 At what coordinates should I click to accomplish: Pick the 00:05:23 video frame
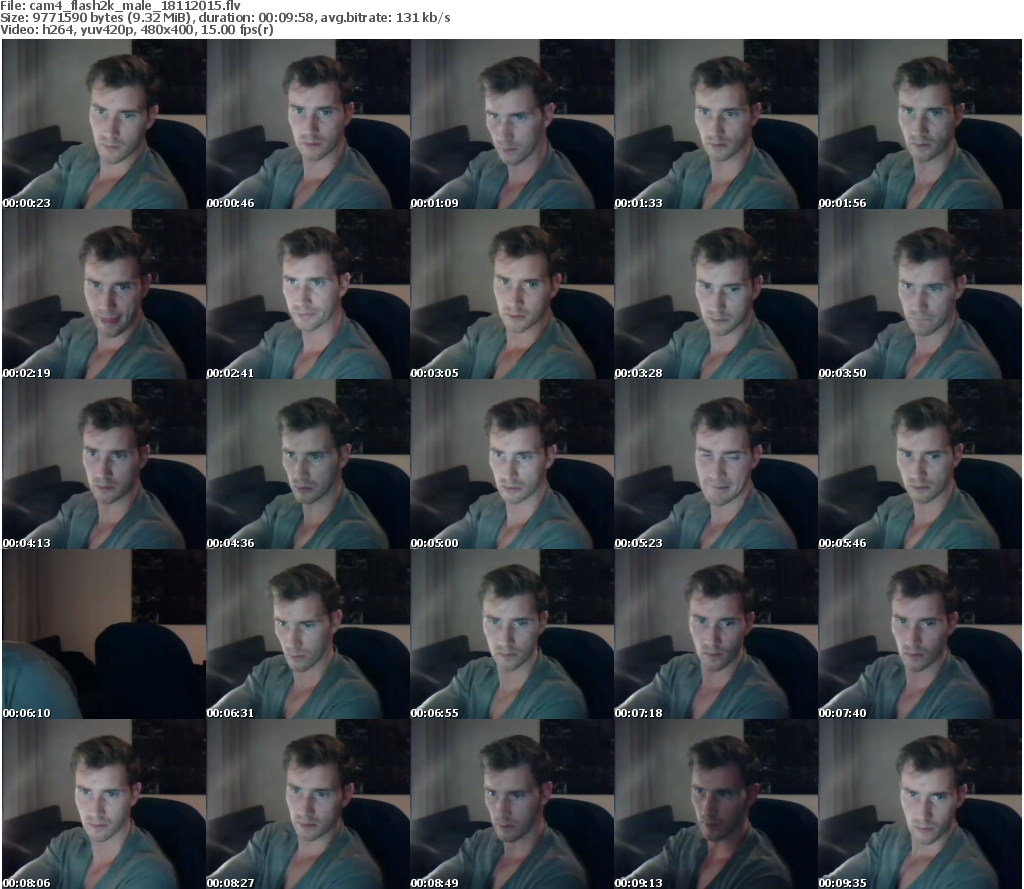click(x=716, y=464)
